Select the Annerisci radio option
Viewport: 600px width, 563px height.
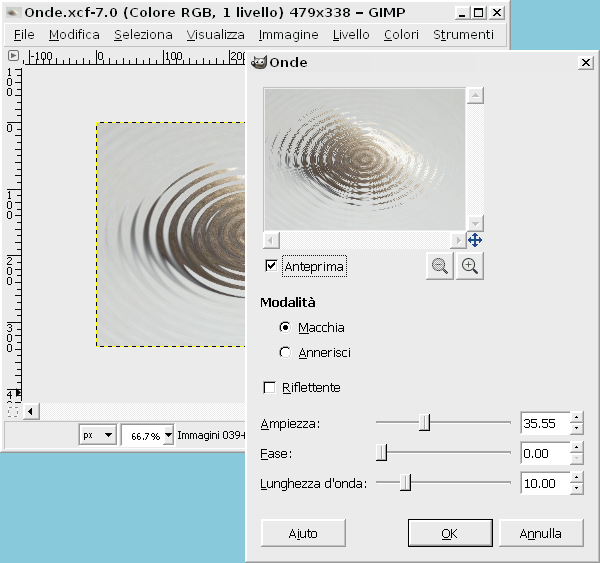pos(286,352)
